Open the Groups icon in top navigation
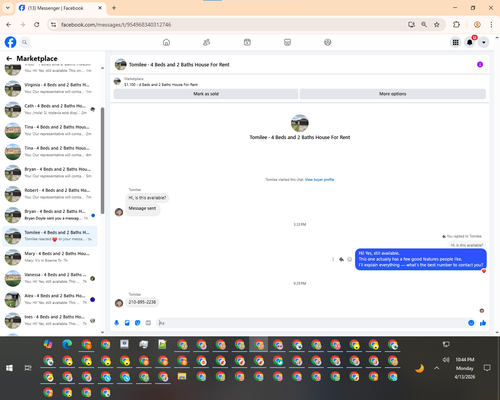This screenshot has width=500, height=400. 328,42
